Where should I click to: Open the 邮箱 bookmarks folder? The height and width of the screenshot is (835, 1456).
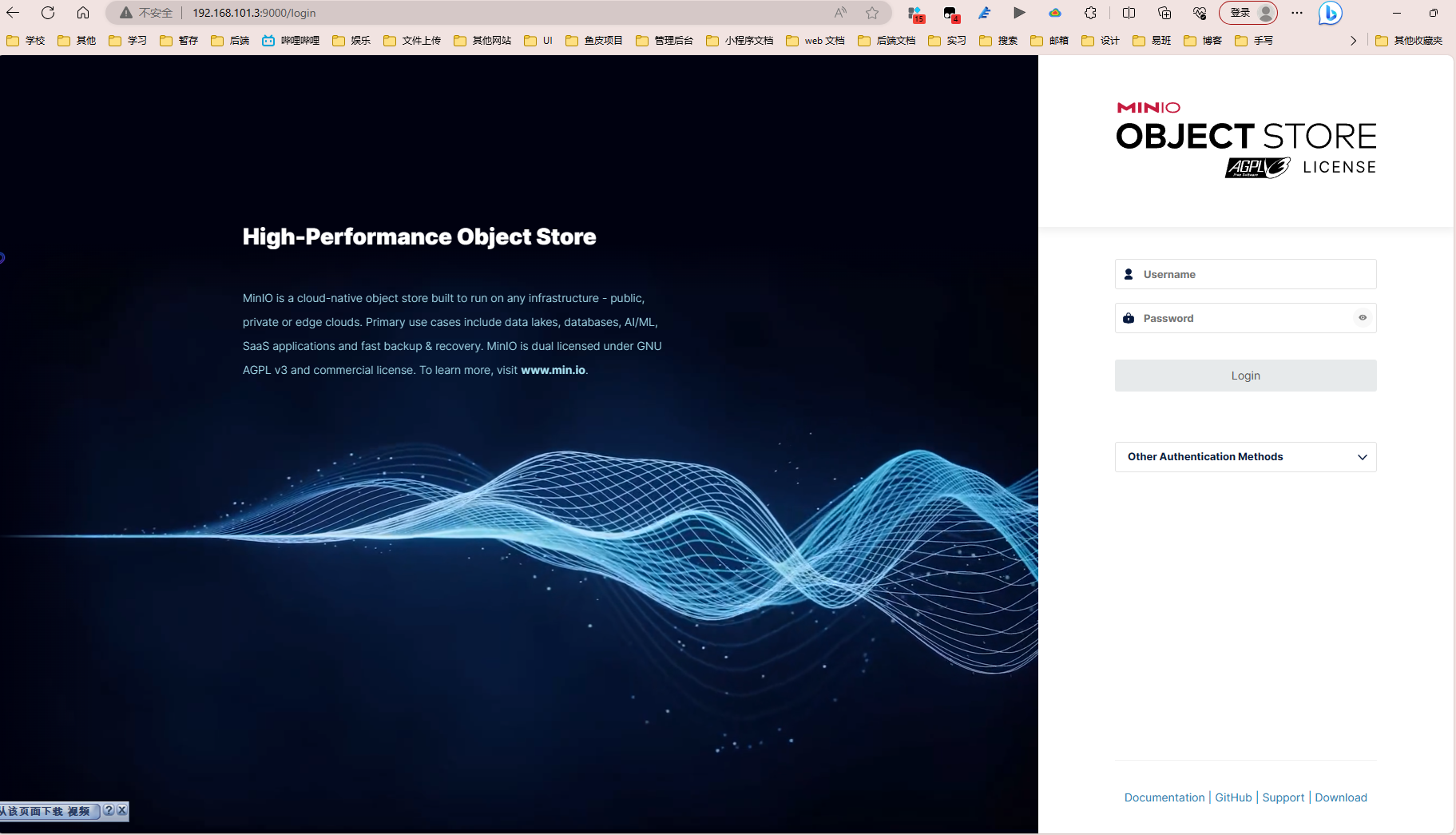point(1049,41)
